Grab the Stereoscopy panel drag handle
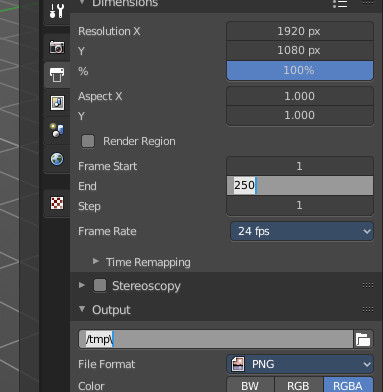 coord(368,285)
